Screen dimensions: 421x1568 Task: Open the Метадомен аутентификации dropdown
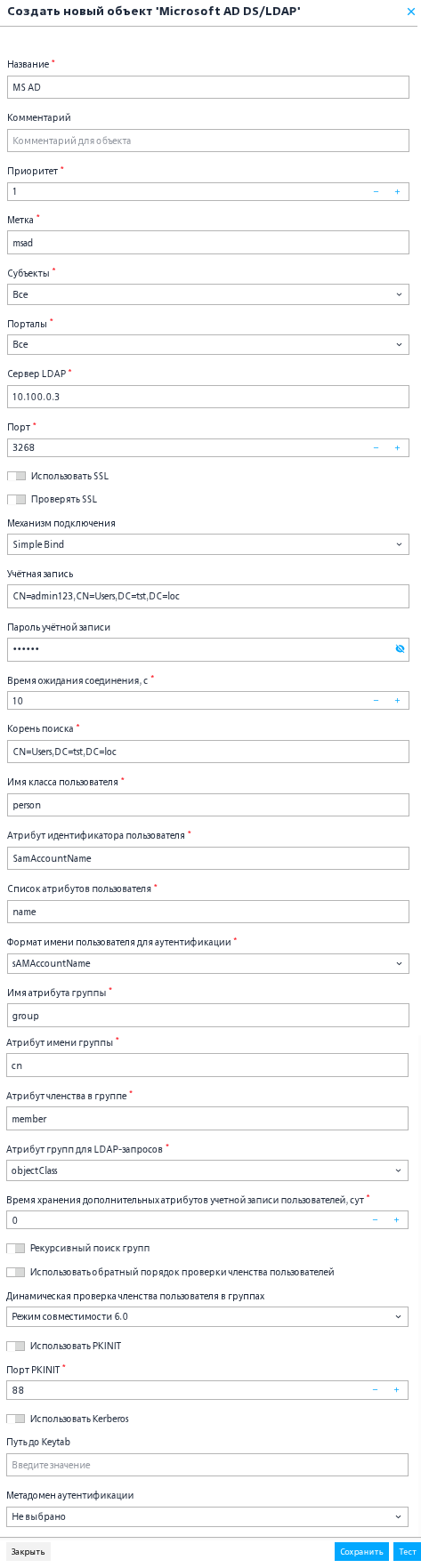pyautogui.click(x=207, y=1516)
